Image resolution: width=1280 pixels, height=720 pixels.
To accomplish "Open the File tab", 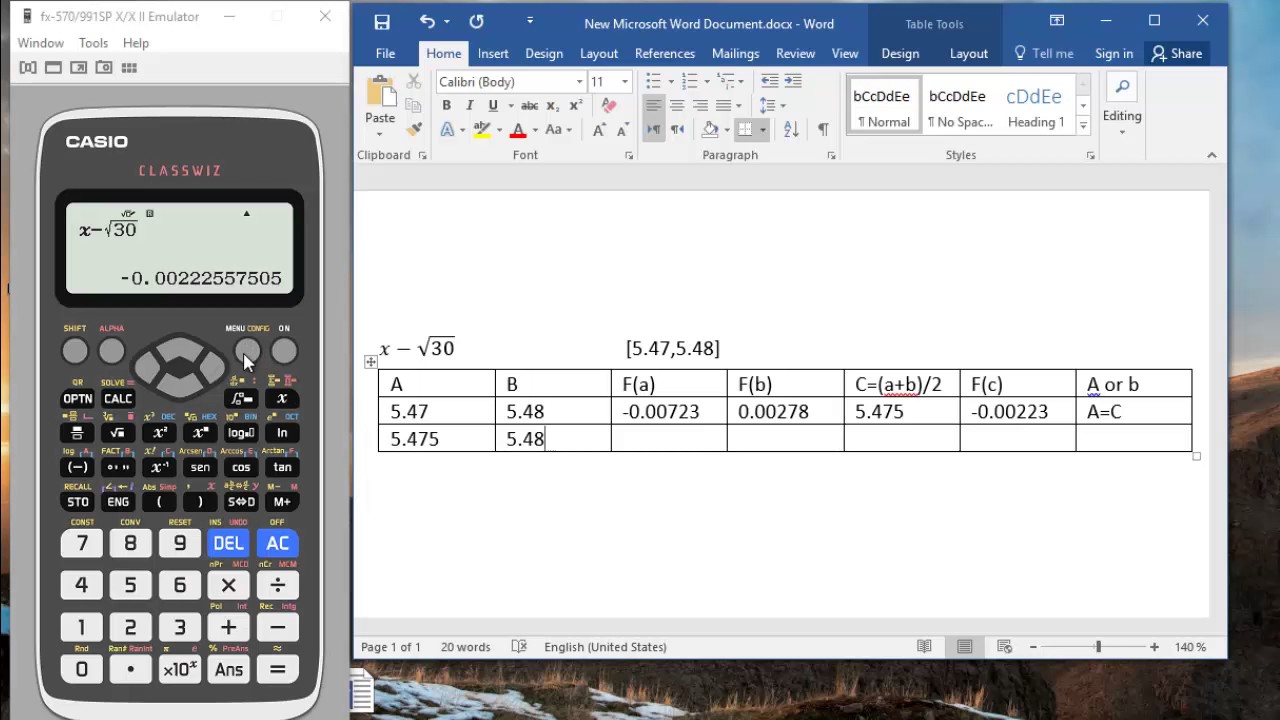I will point(385,53).
